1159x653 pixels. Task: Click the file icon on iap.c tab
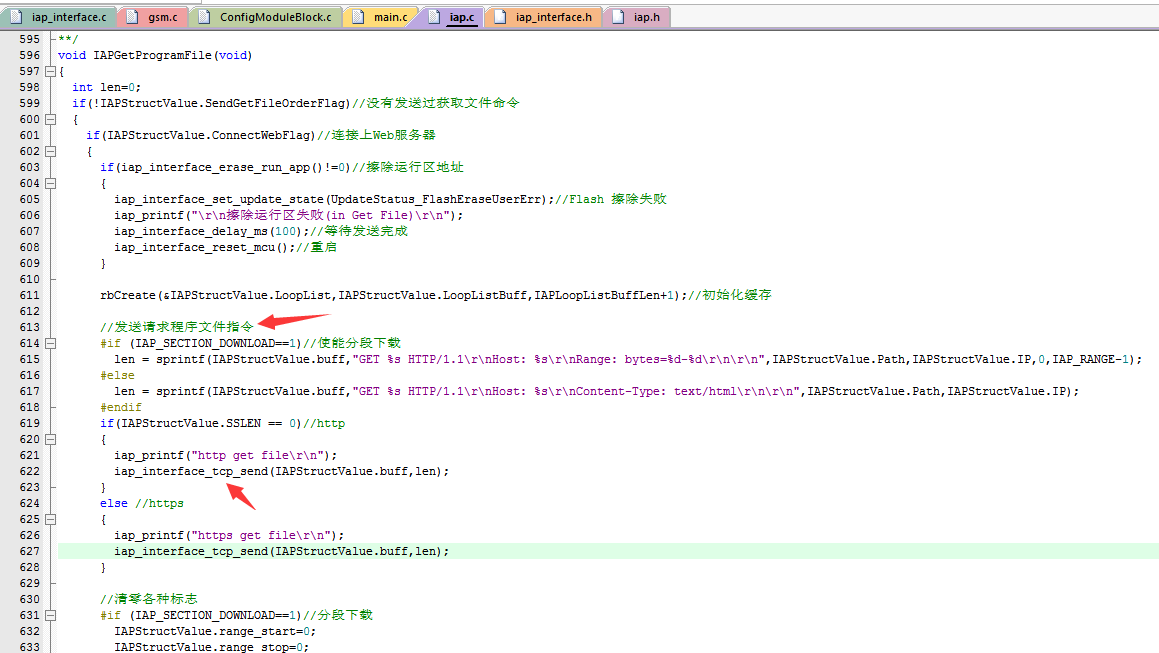(x=435, y=16)
